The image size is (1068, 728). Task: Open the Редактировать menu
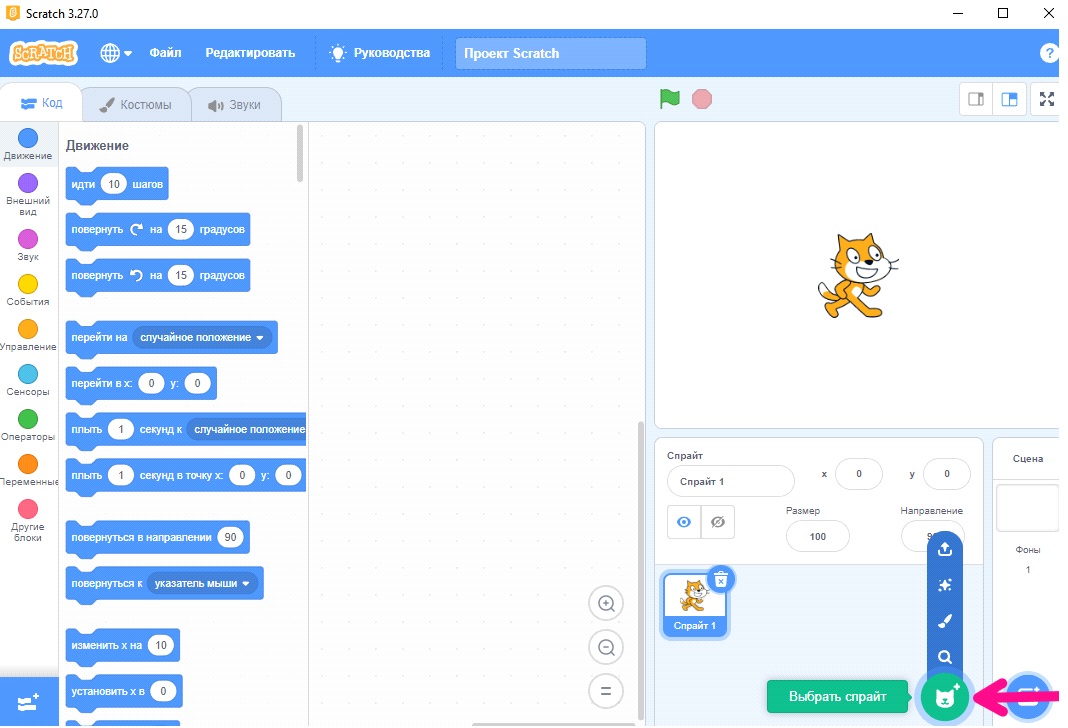click(250, 52)
